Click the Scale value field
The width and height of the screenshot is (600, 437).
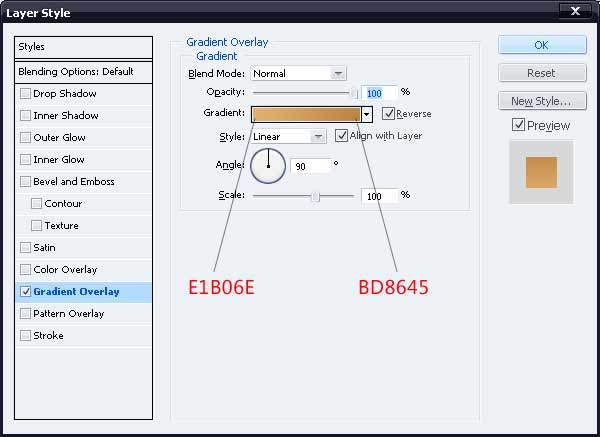[379, 196]
